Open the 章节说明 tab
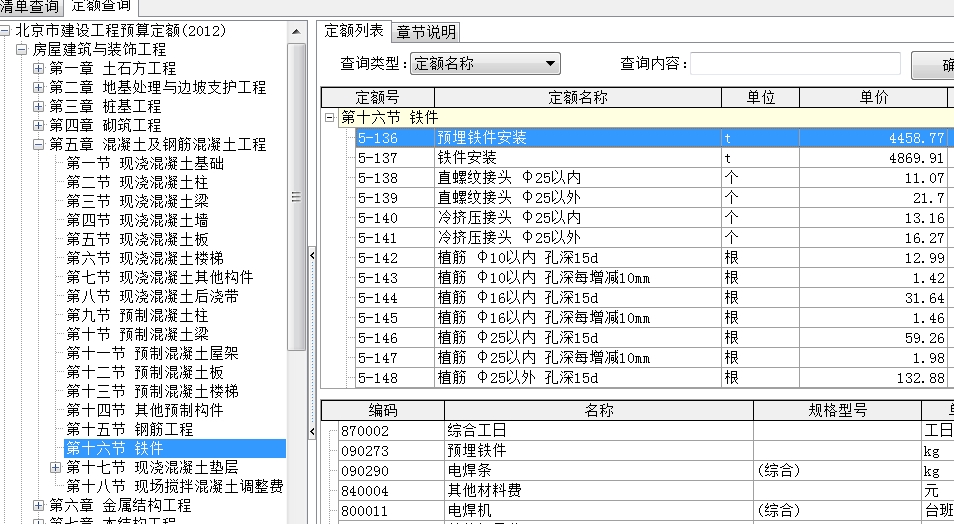954x524 pixels. [425, 32]
